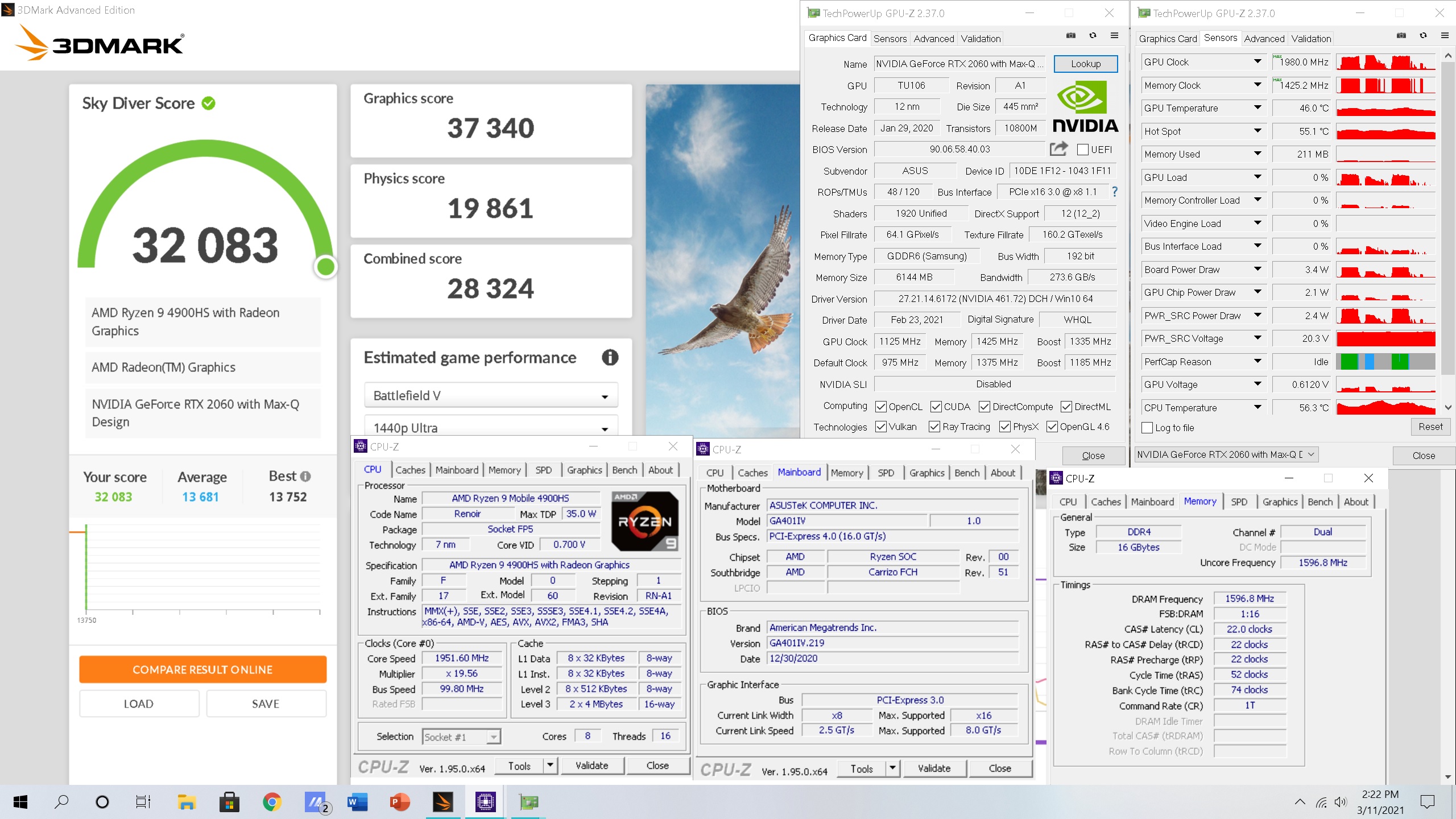Click the PWR_SRC Voltage red graph

1385,338
